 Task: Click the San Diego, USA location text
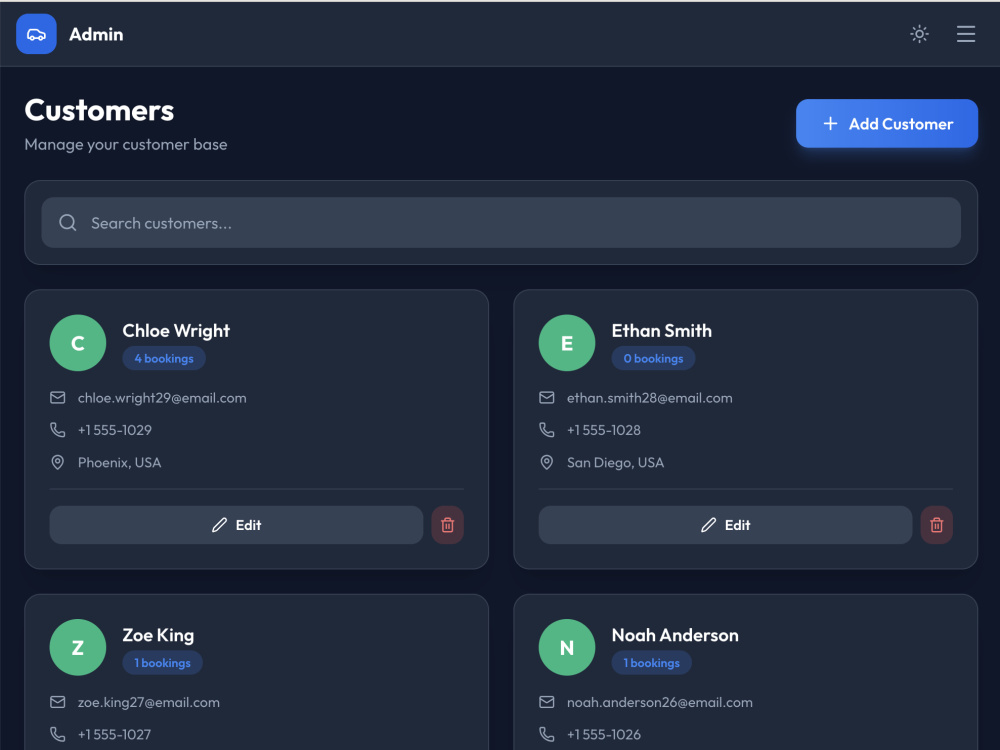point(615,462)
